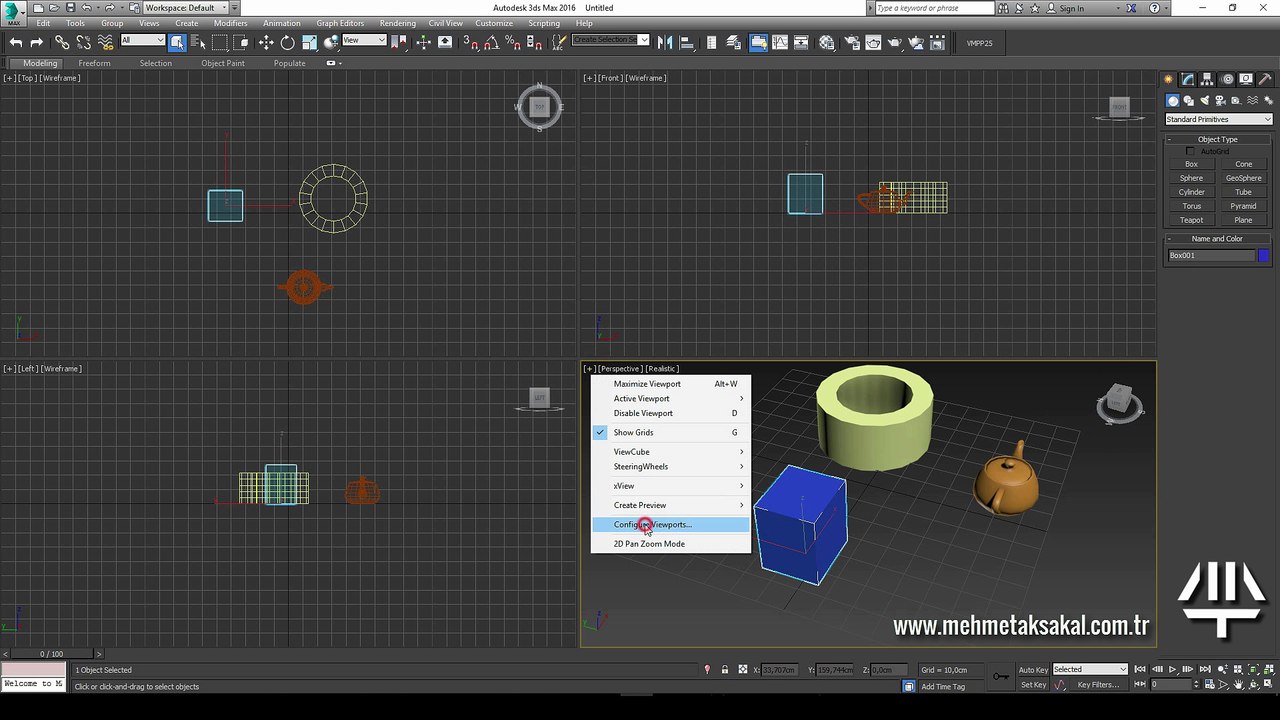Screen dimensions: 1280x720
Task: Open the Motion panel tab icon
Action: click(1229, 79)
